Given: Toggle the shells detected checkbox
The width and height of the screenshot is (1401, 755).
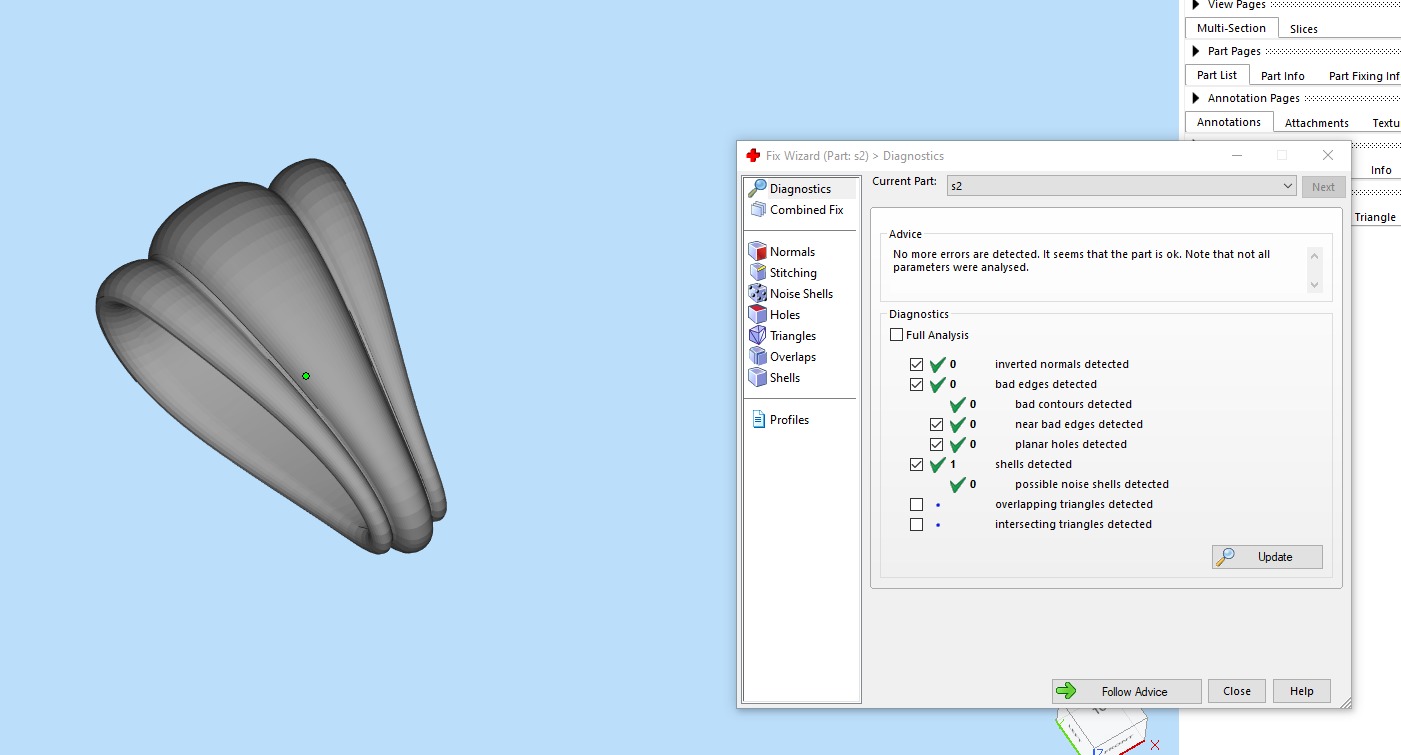Looking at the screenshot, I should (x=917, y=464).
